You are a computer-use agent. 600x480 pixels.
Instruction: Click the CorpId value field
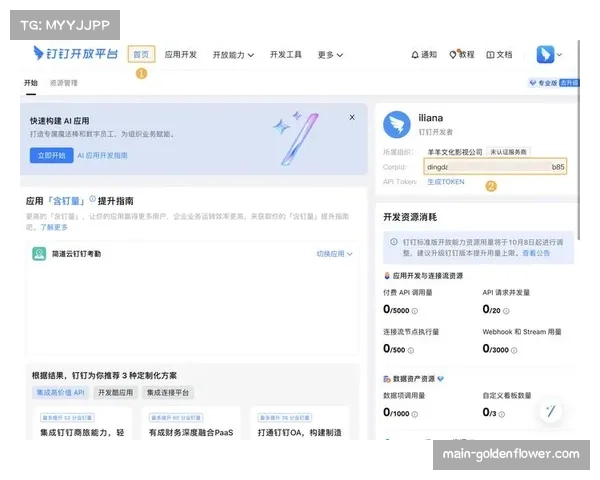pos(495,167)
